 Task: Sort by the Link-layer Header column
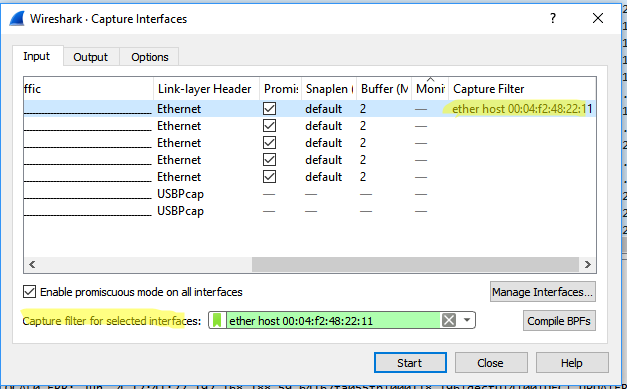(x=206, y=89)
